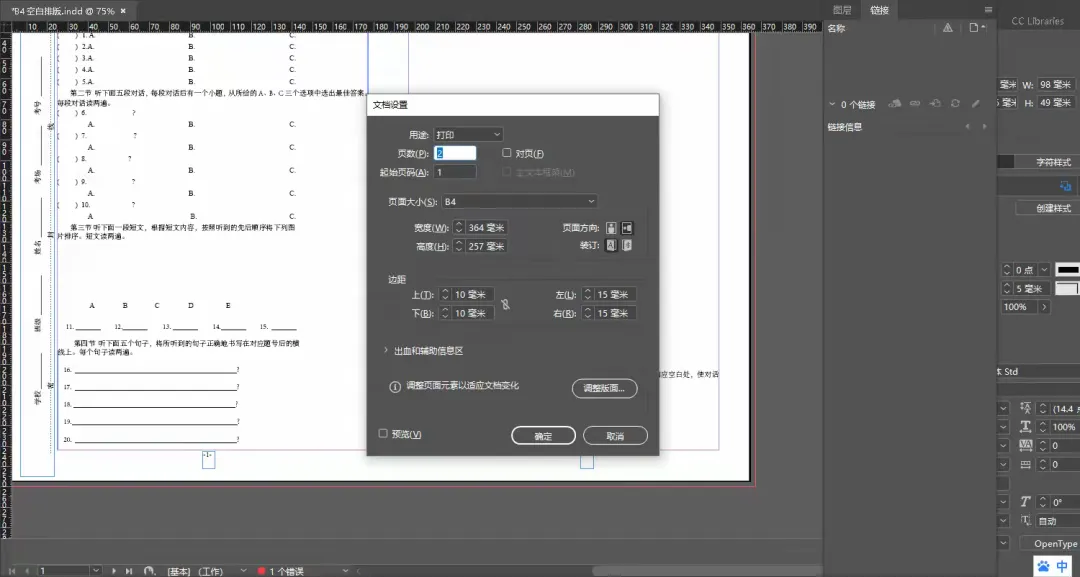
Task: Click the Relink chain icon
Action: [x=915, y=104]
